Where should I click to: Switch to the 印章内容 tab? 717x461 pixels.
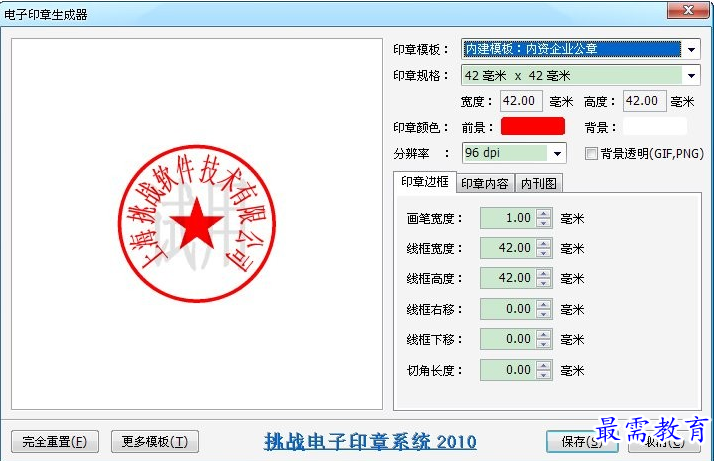click(x=485, y=183)
